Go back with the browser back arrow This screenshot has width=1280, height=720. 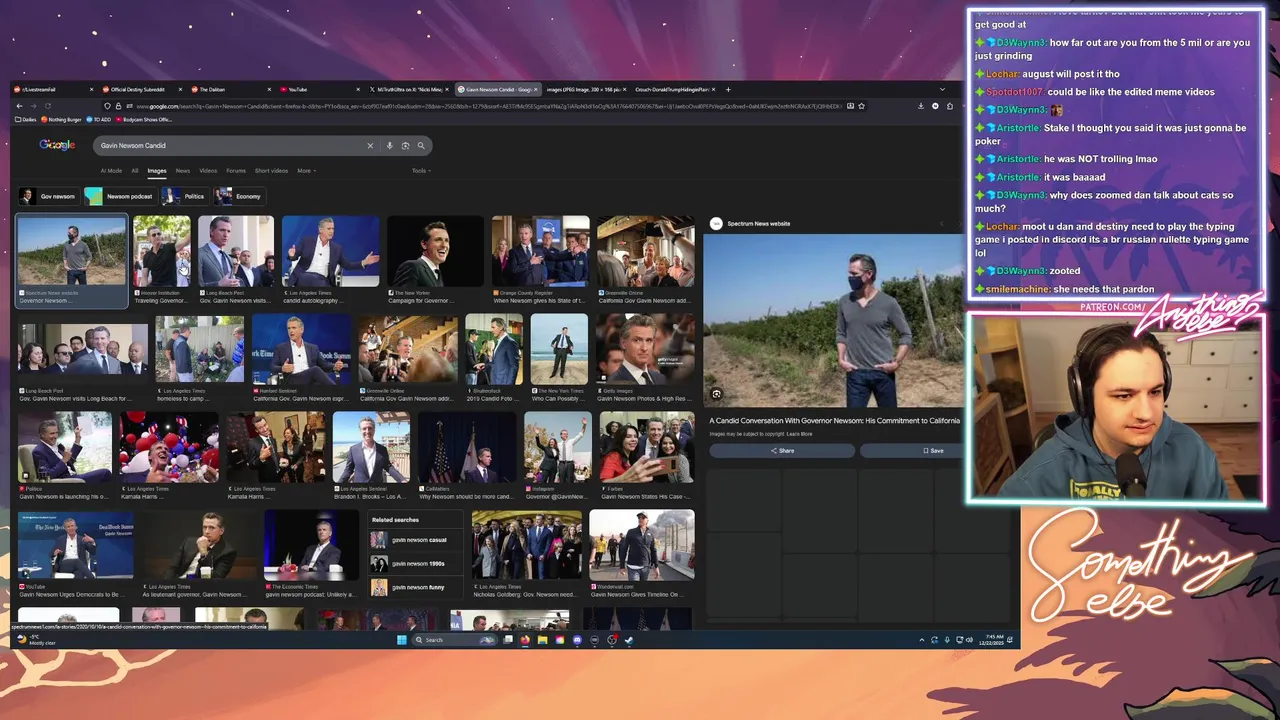19,106
